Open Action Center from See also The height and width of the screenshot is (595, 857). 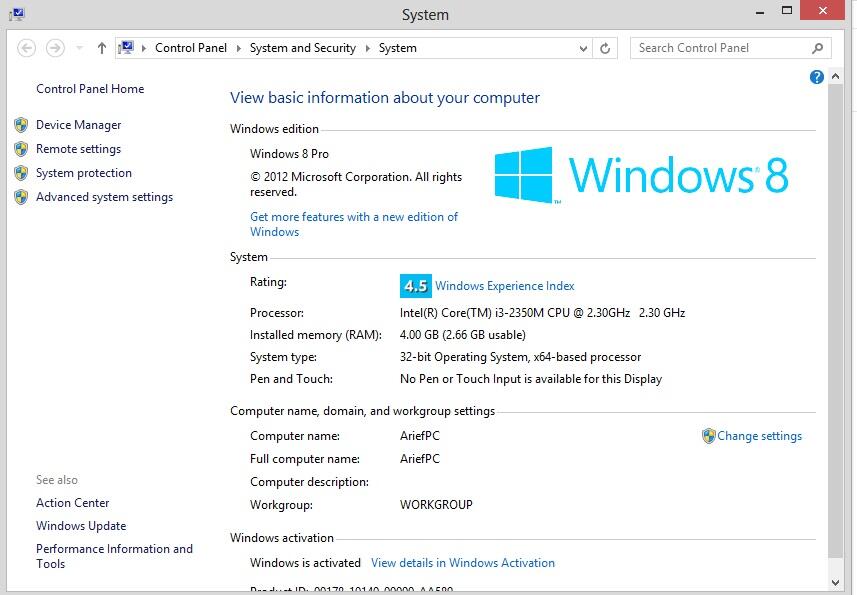(73, 503)
